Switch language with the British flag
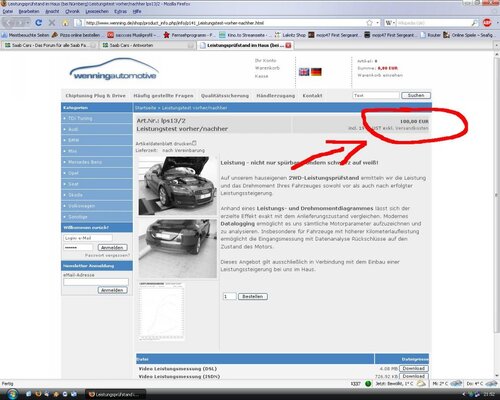The image size is (500, 400). pyautogui.click(x=304, y=72)
